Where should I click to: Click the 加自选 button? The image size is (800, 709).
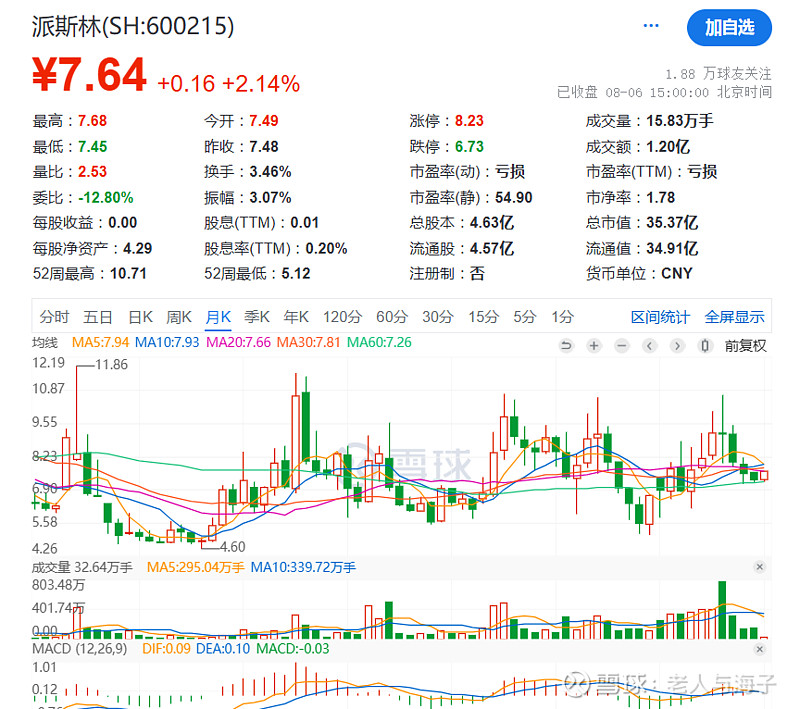(730, 28)
